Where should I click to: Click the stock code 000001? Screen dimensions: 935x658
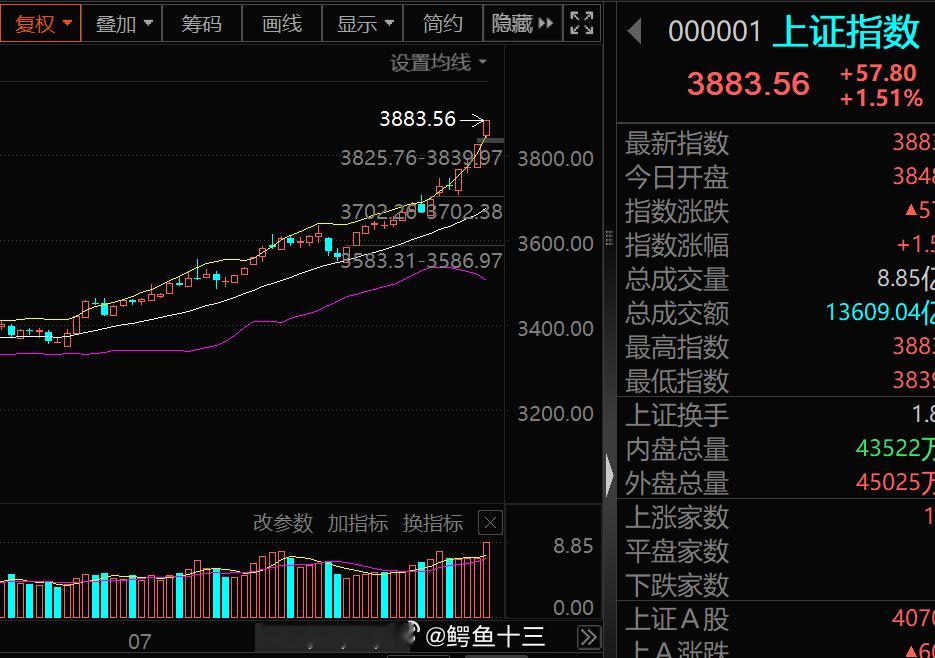tap(714, 32)
